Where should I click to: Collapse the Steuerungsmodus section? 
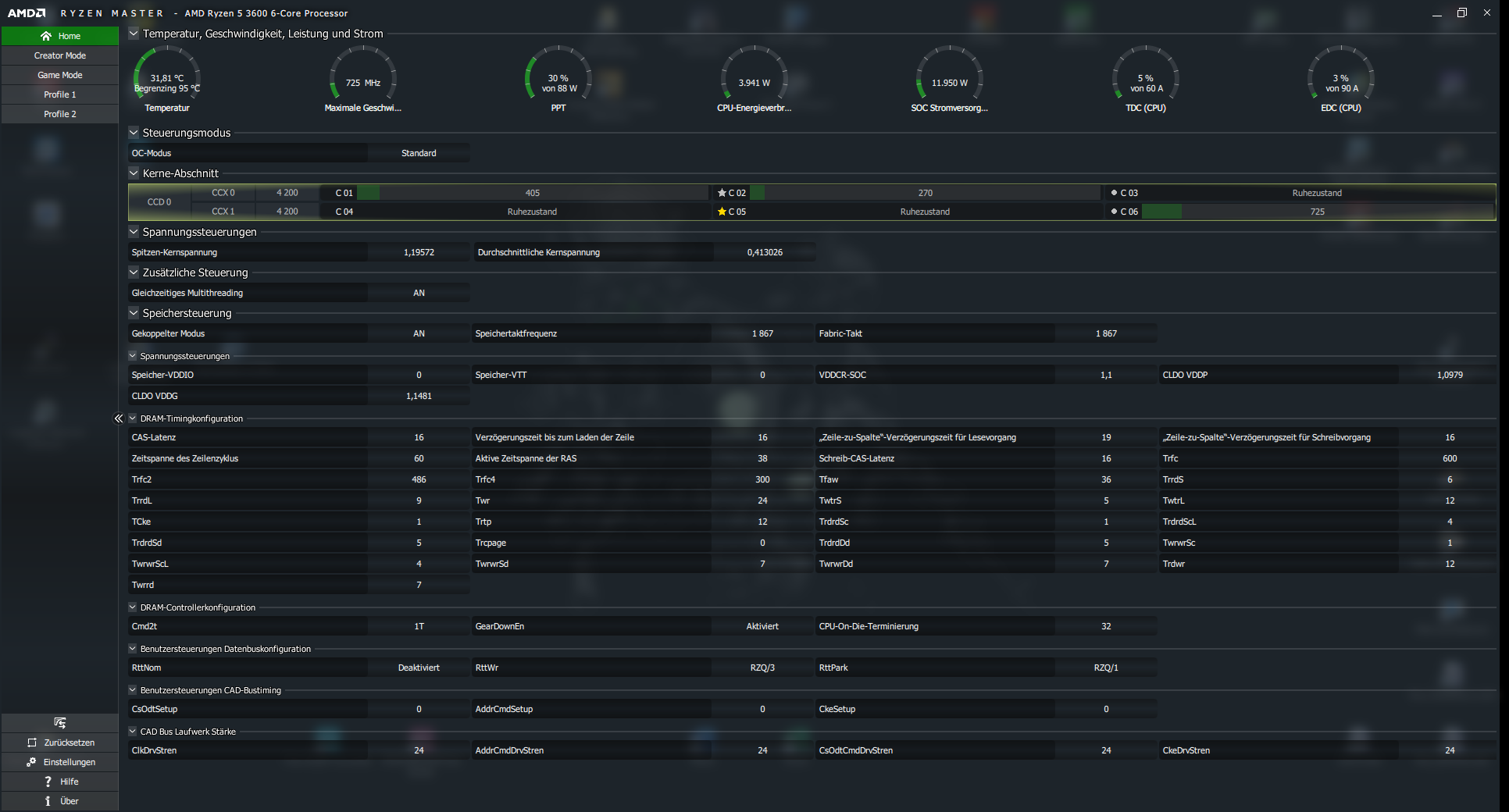[134, 133]
